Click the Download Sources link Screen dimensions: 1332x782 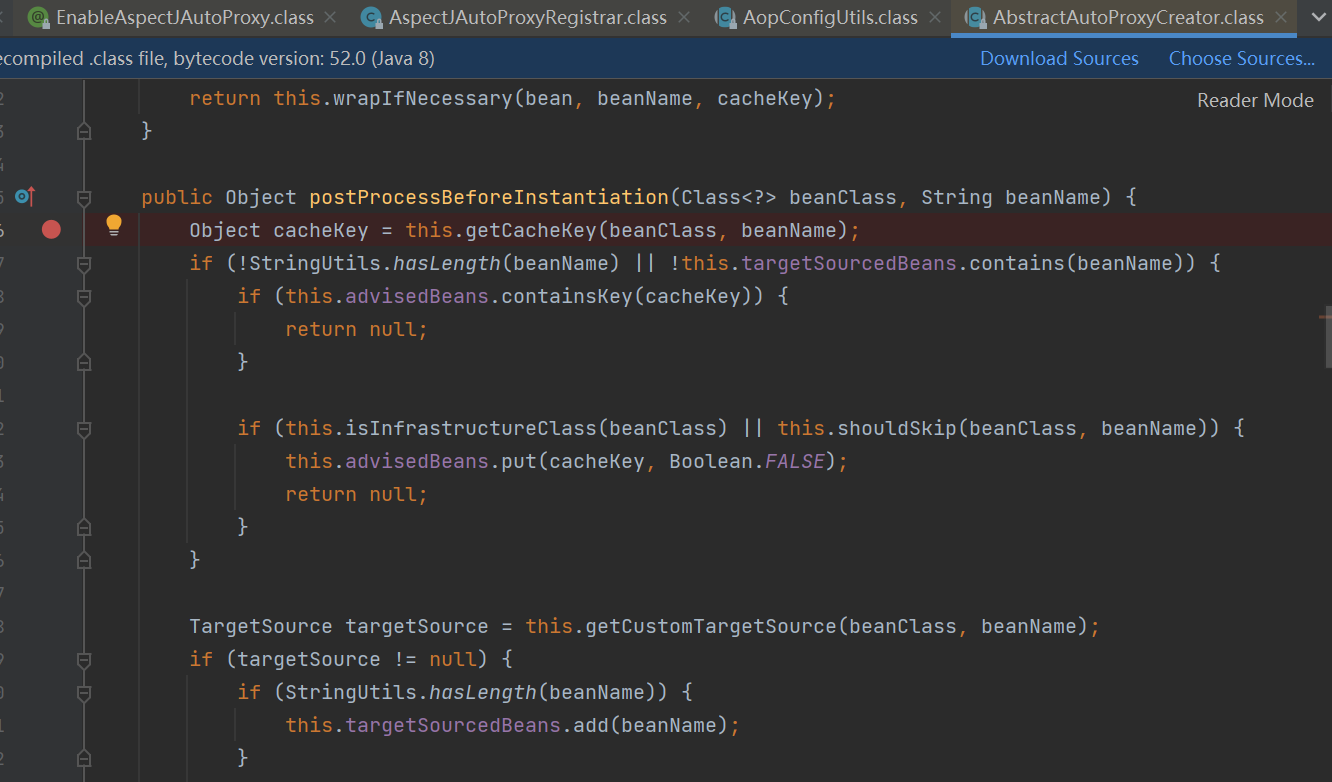[1059, 58]
